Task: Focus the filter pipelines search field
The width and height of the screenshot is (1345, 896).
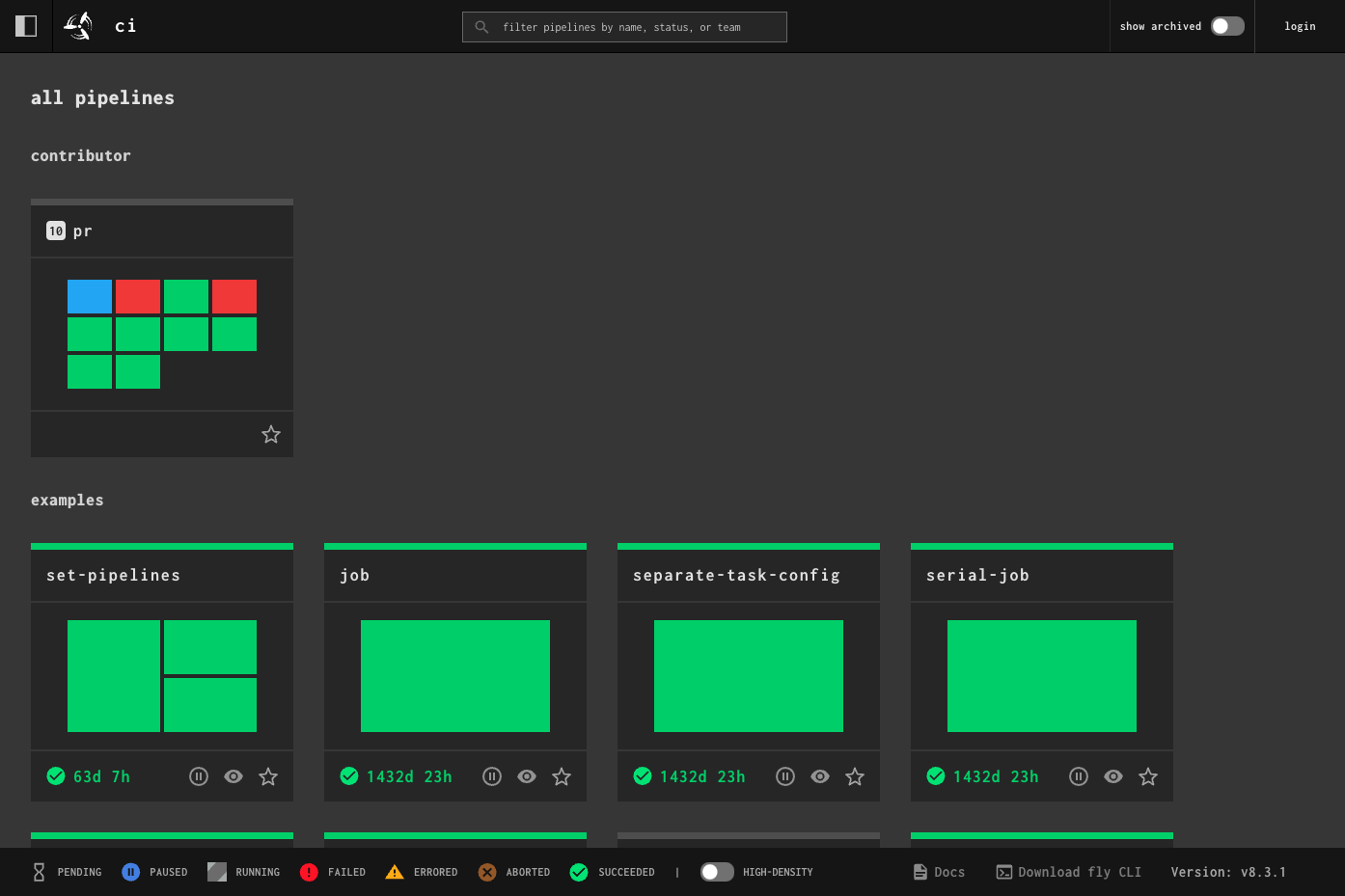Action: (x=624, y=27)
